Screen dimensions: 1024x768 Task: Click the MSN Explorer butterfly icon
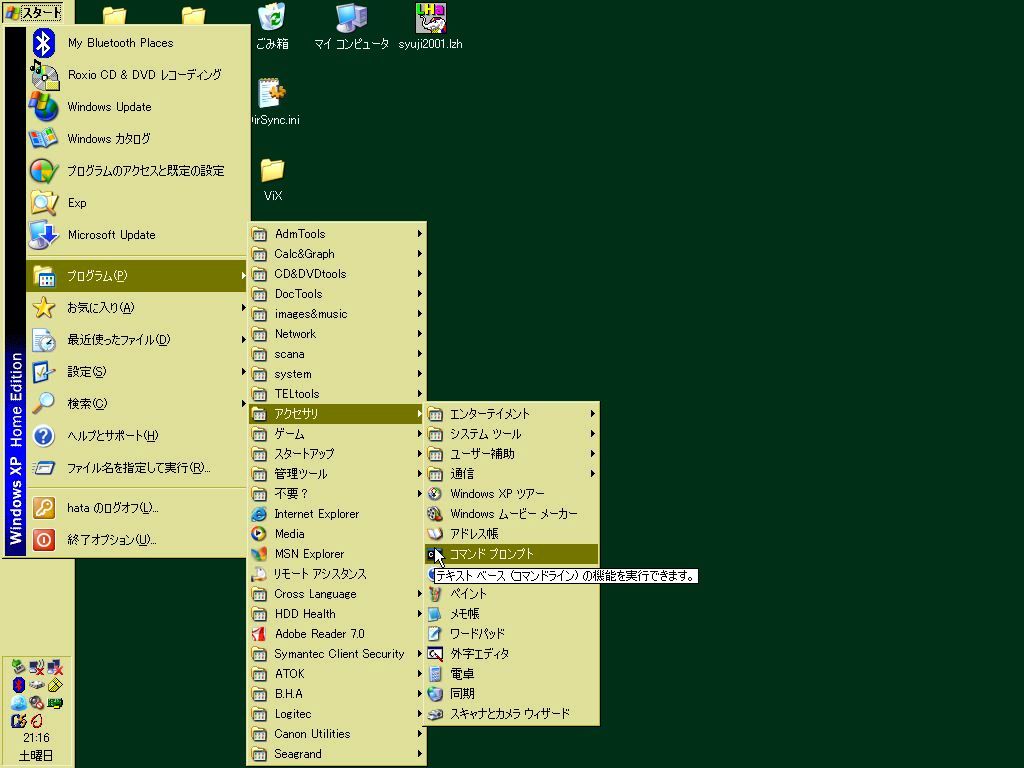click(x=259, y=554)
